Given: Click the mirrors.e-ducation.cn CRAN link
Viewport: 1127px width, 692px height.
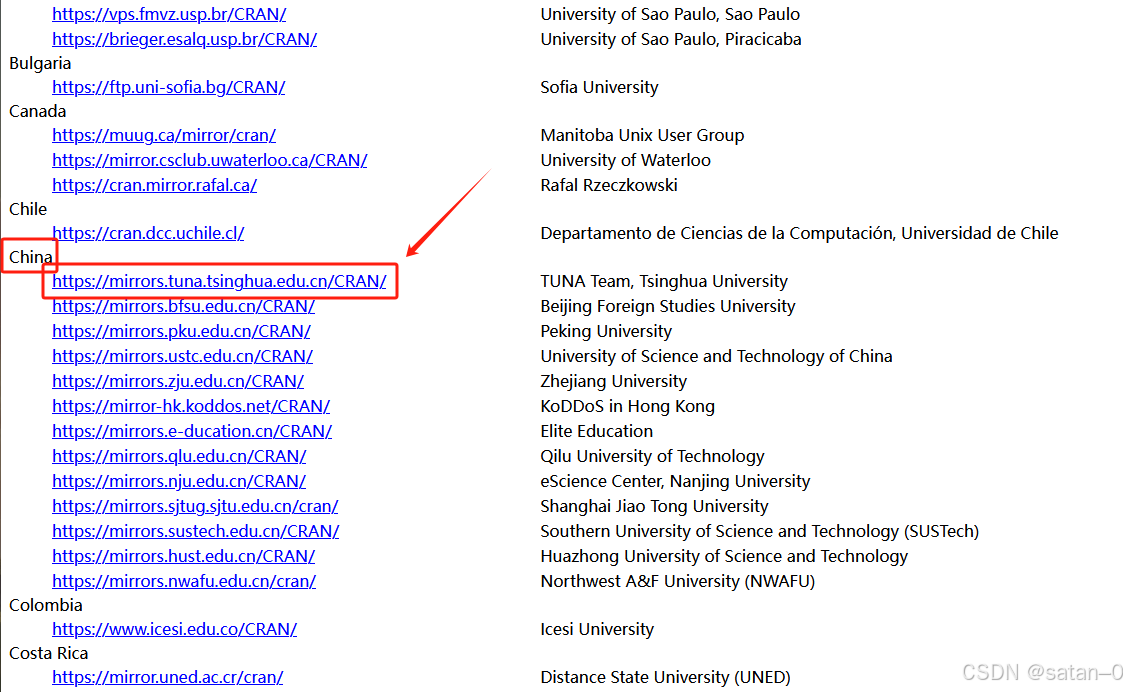Looking at the screenshot, I should pos(192,432).
